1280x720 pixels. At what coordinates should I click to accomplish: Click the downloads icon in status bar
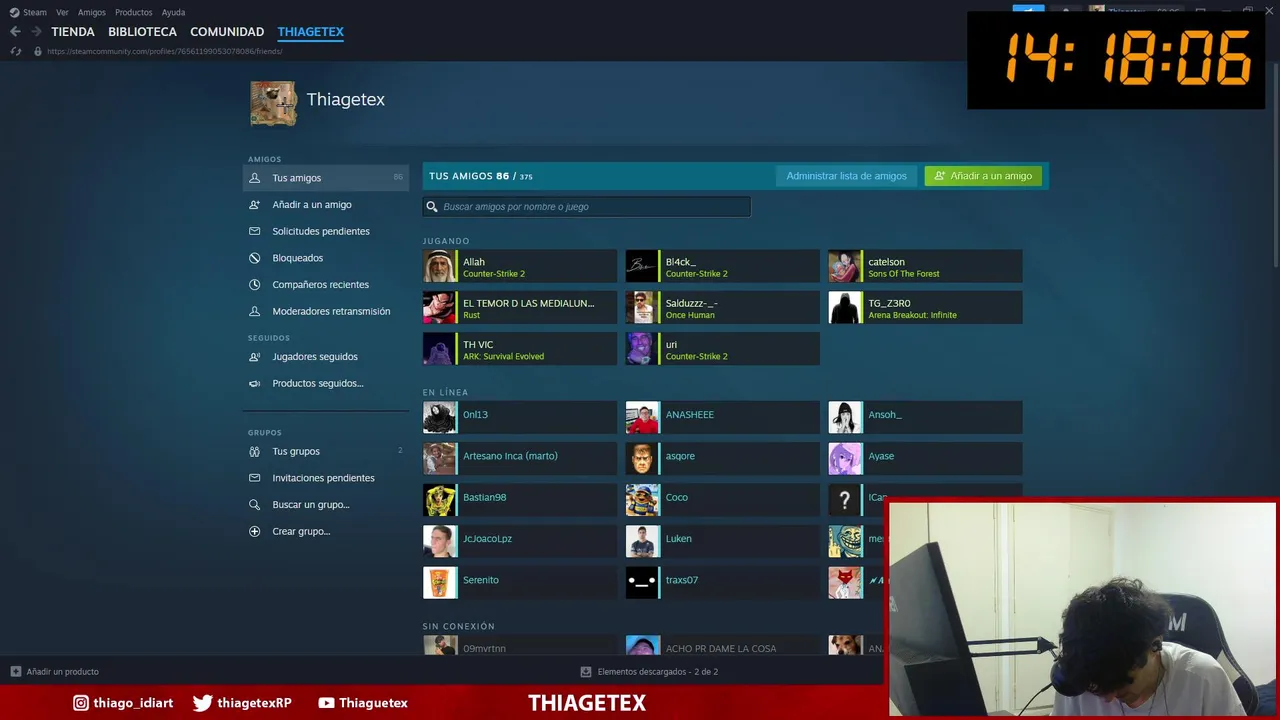tap(586, 672)
